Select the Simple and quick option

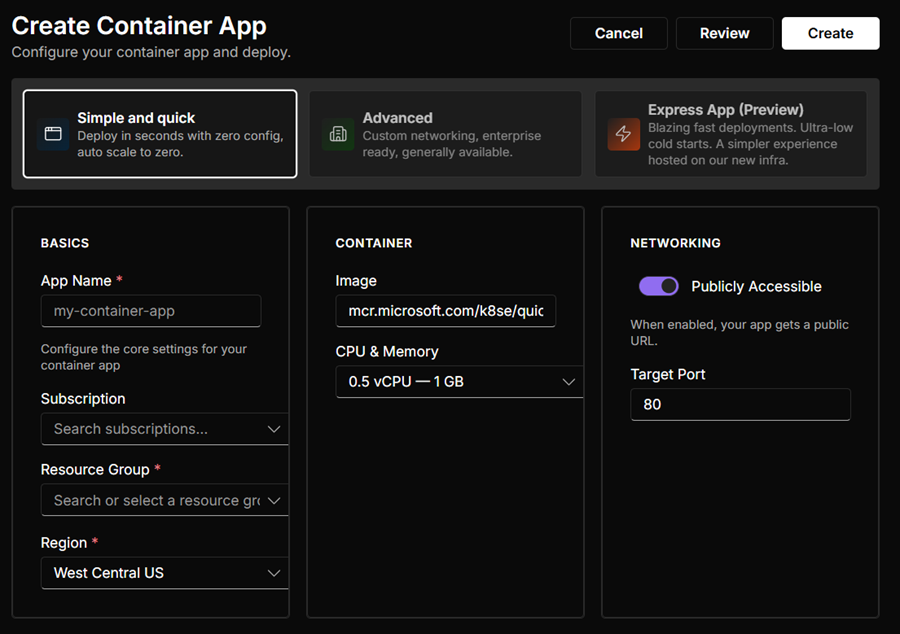(160, 134)
